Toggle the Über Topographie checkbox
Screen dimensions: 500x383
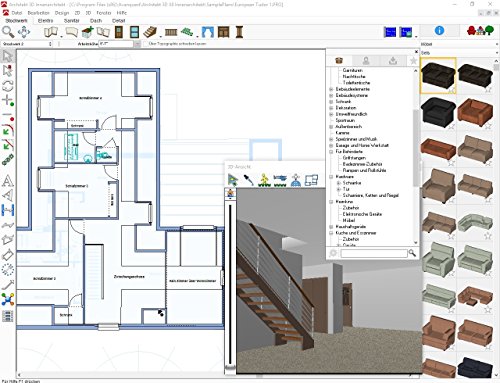(x=146, y=44)
